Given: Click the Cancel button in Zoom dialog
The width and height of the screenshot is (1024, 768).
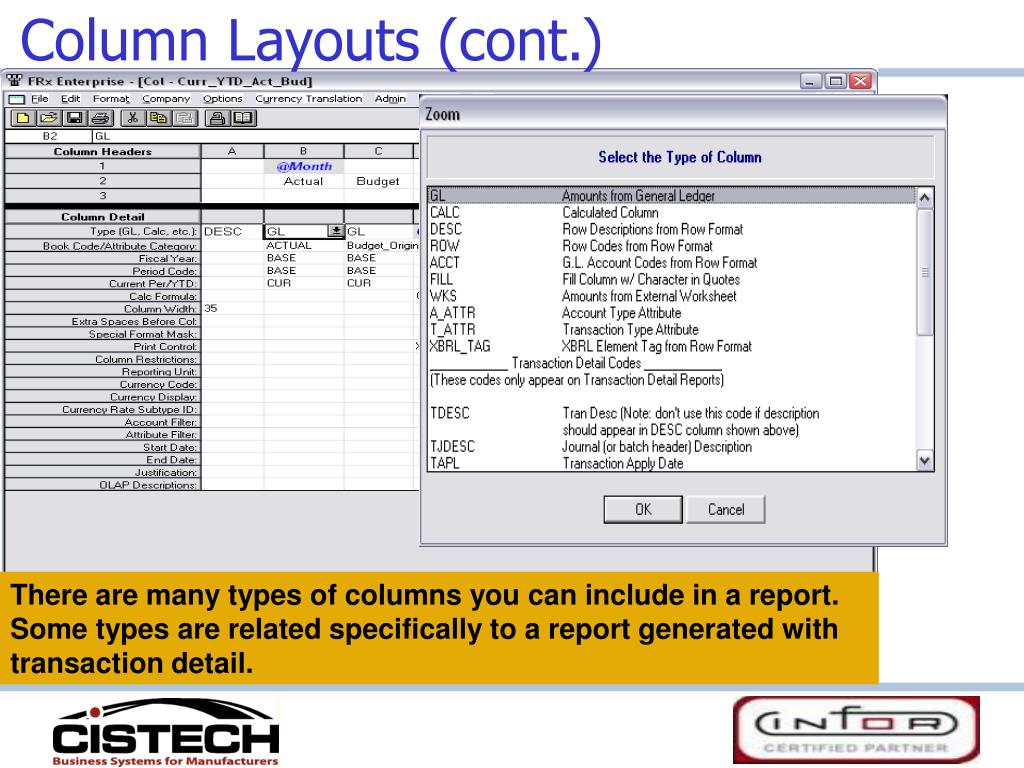Looking at the screenshot, I should [726, 509].
